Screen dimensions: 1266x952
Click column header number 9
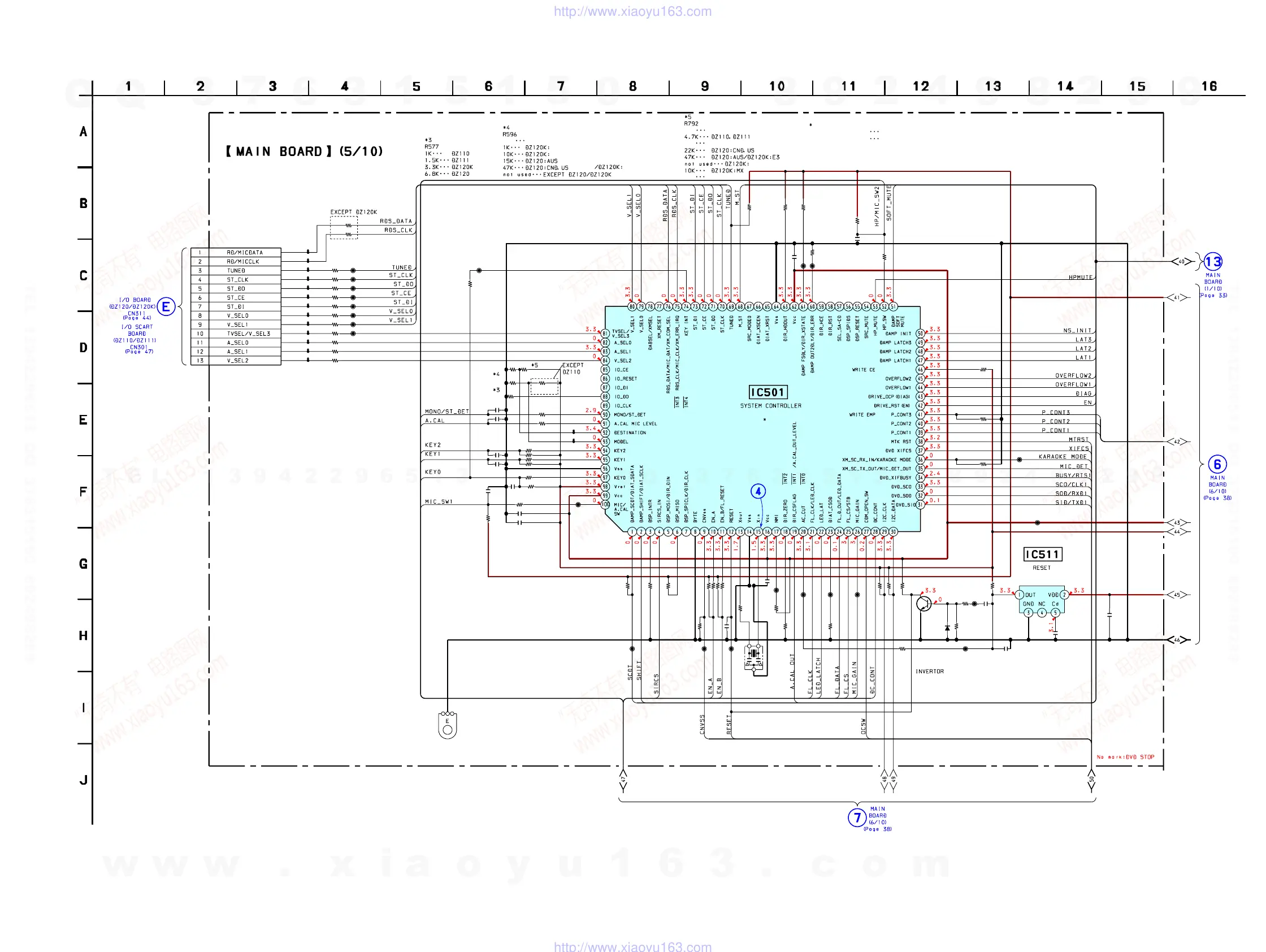click(x=705, y=86)
